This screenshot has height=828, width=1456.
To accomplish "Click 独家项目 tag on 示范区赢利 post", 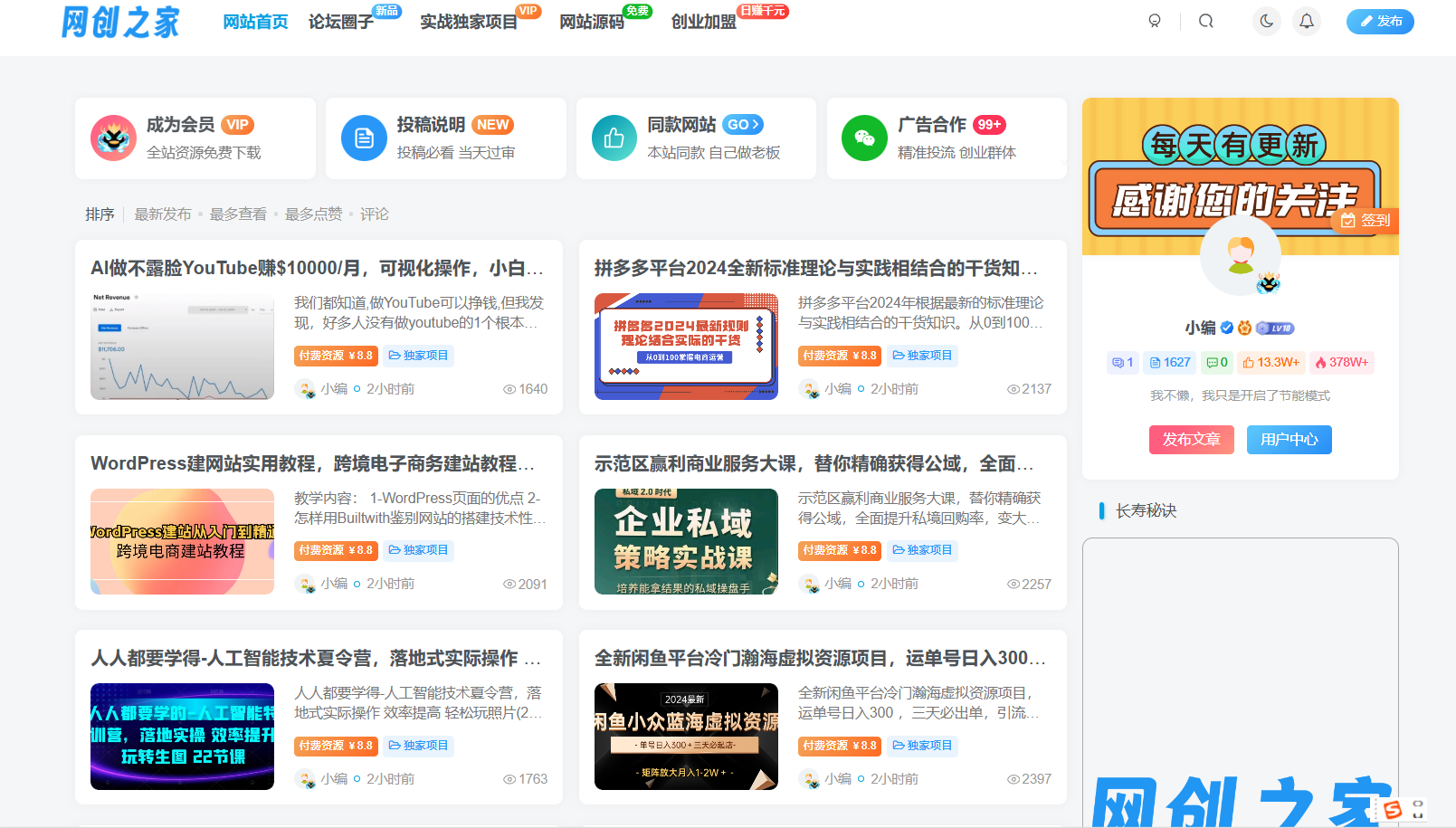I will point(922,550).
